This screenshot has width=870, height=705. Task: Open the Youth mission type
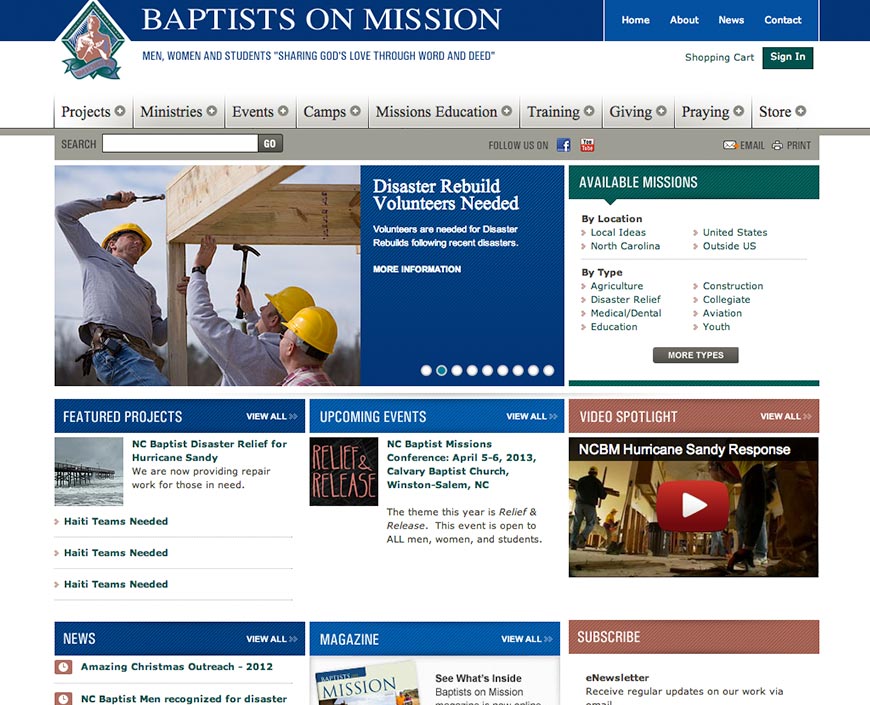tap(716, 327)
